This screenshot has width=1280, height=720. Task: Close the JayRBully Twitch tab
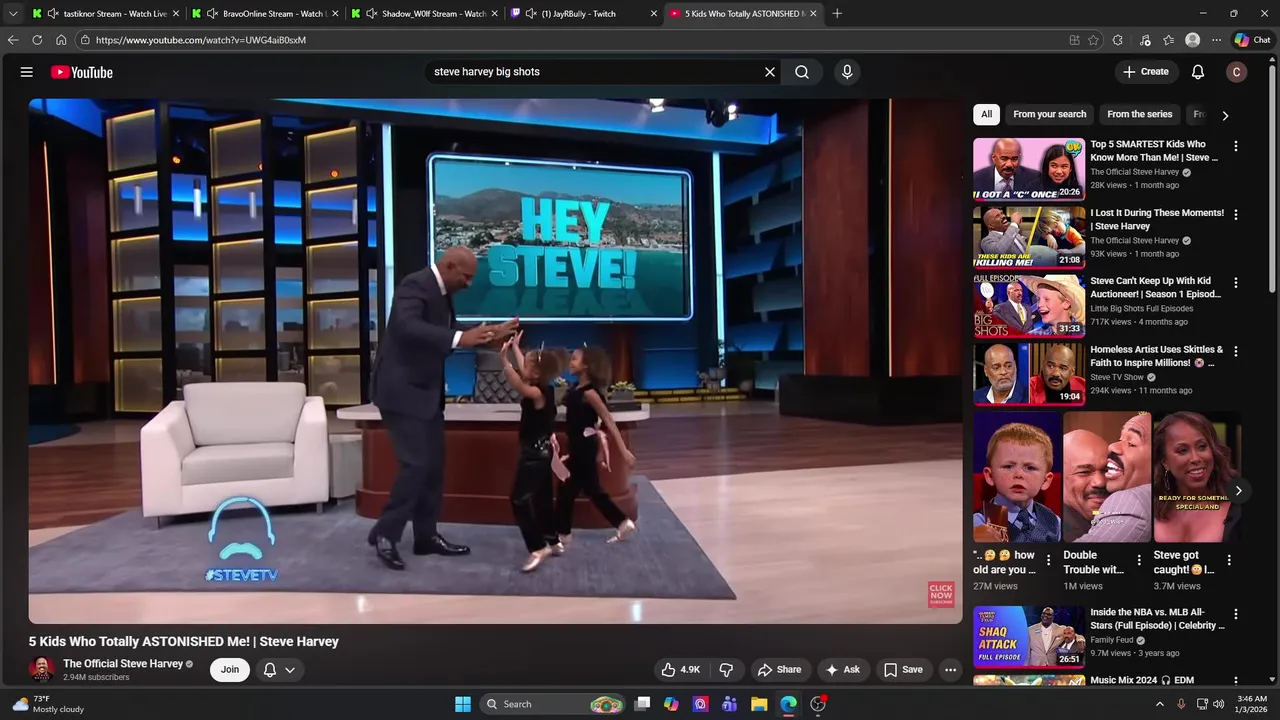[654, 13]
